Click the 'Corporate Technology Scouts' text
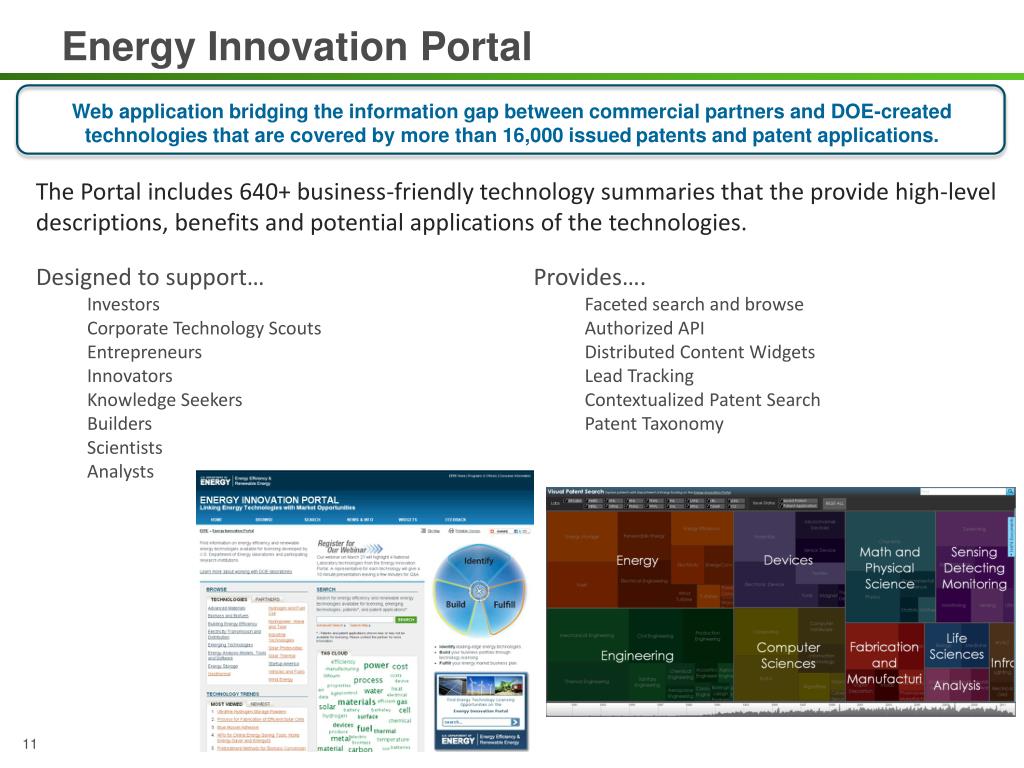This screenshot has height=768, width=1024. pos(204,328)
